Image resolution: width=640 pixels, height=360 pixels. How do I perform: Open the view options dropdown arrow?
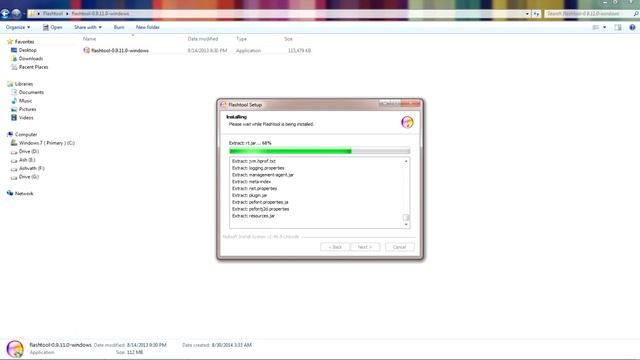pyautogui.click(x=604, y=27)
